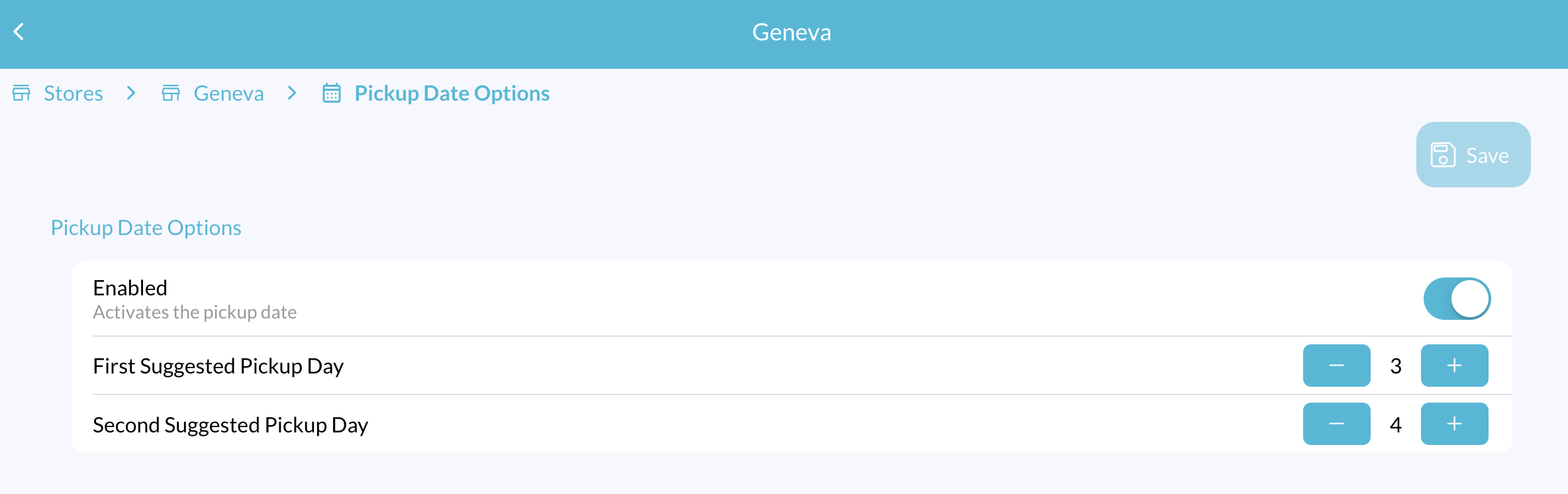Open the Stores breadcrumb link

pyautogui.click(x=73, y=93)
